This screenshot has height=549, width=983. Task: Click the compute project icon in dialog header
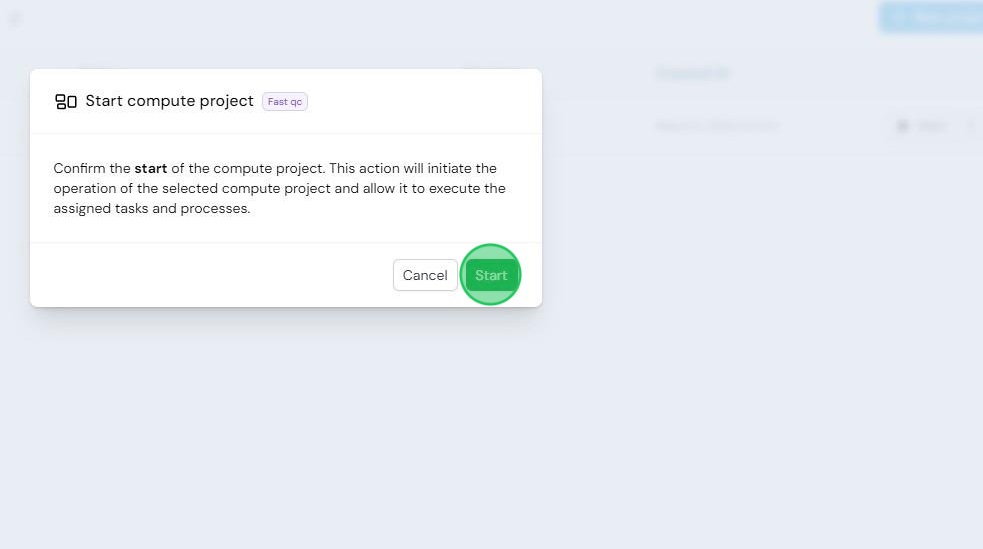[x=66, y=102]
